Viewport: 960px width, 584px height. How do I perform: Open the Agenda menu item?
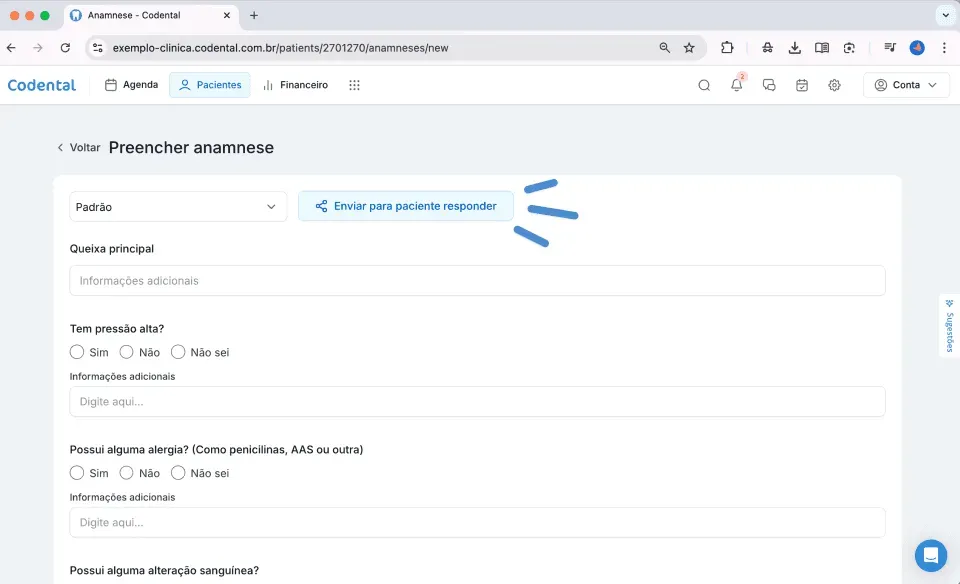(x=131, y=85)
